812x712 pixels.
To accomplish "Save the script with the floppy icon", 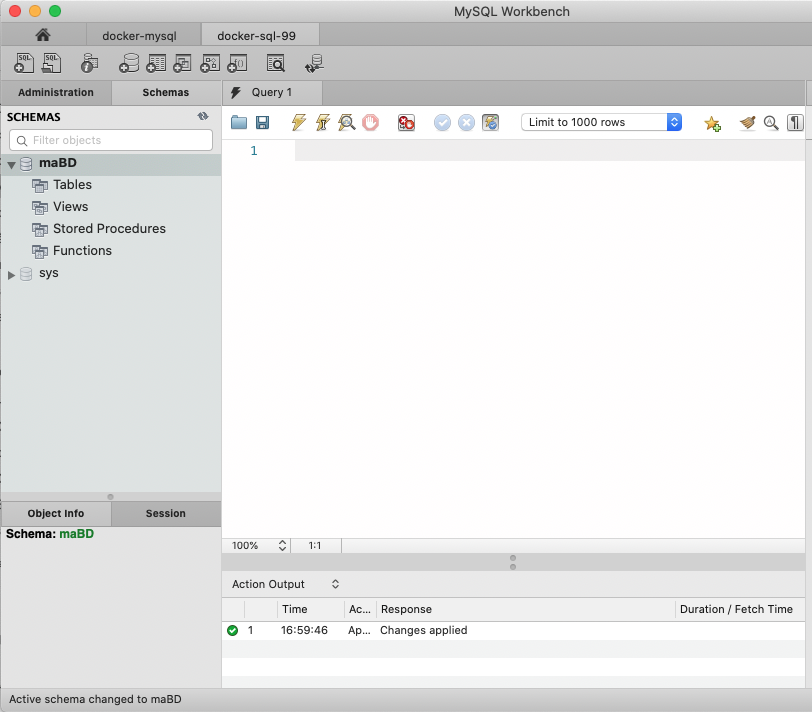I will [263, 122].
